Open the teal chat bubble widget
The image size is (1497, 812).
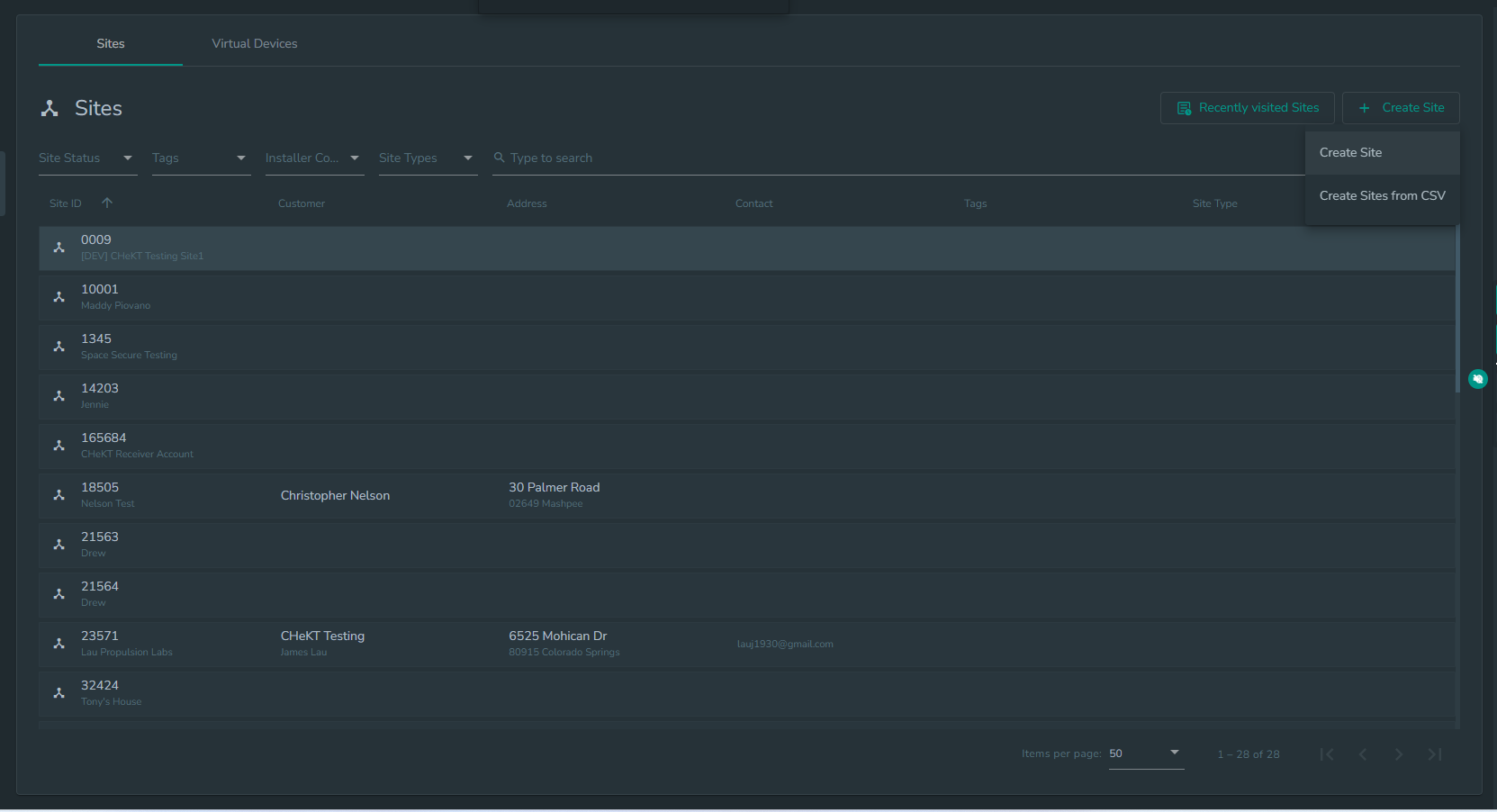coord(1477,379)
